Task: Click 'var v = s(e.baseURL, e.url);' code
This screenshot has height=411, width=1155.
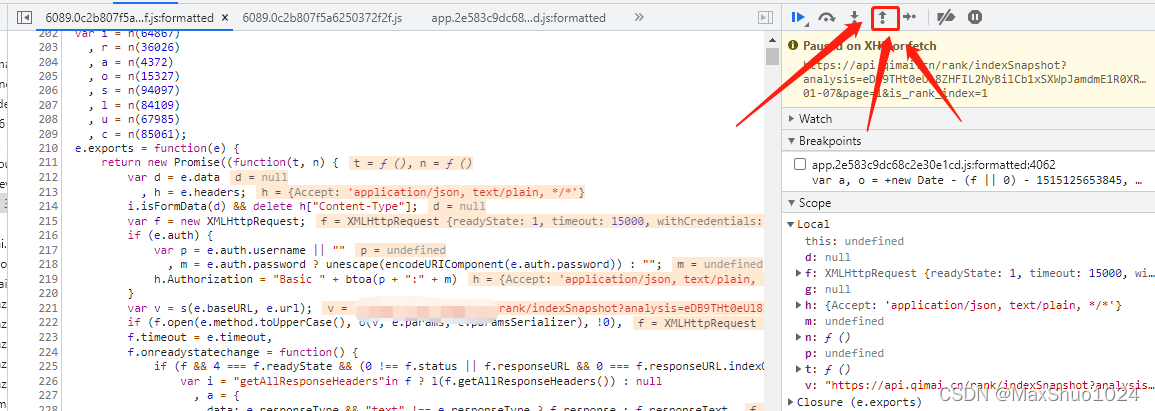Action: click(x=221, y=308)
